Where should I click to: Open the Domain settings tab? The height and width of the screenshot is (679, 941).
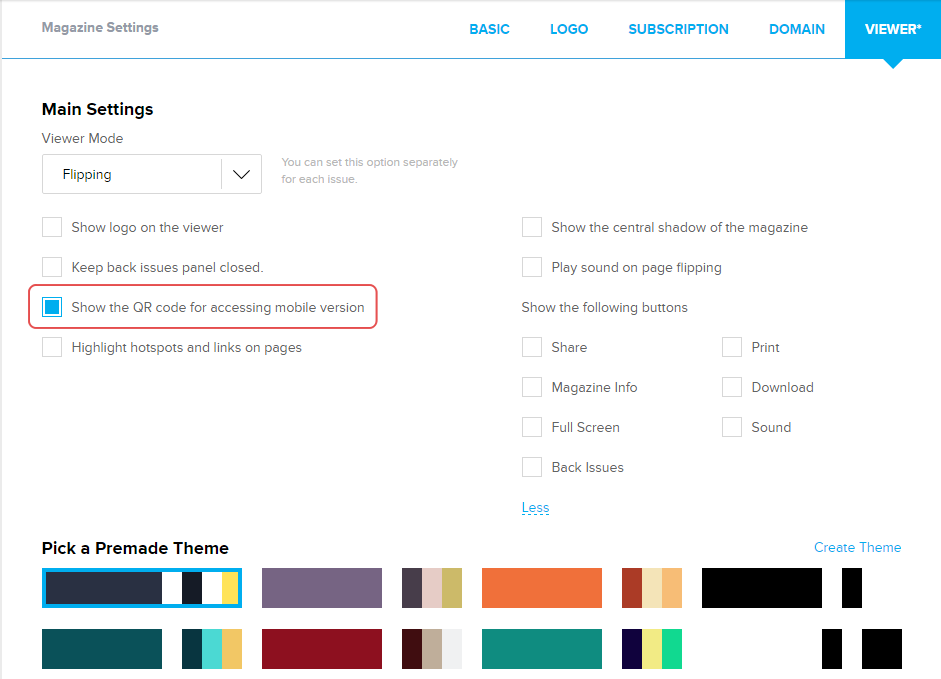796,29
